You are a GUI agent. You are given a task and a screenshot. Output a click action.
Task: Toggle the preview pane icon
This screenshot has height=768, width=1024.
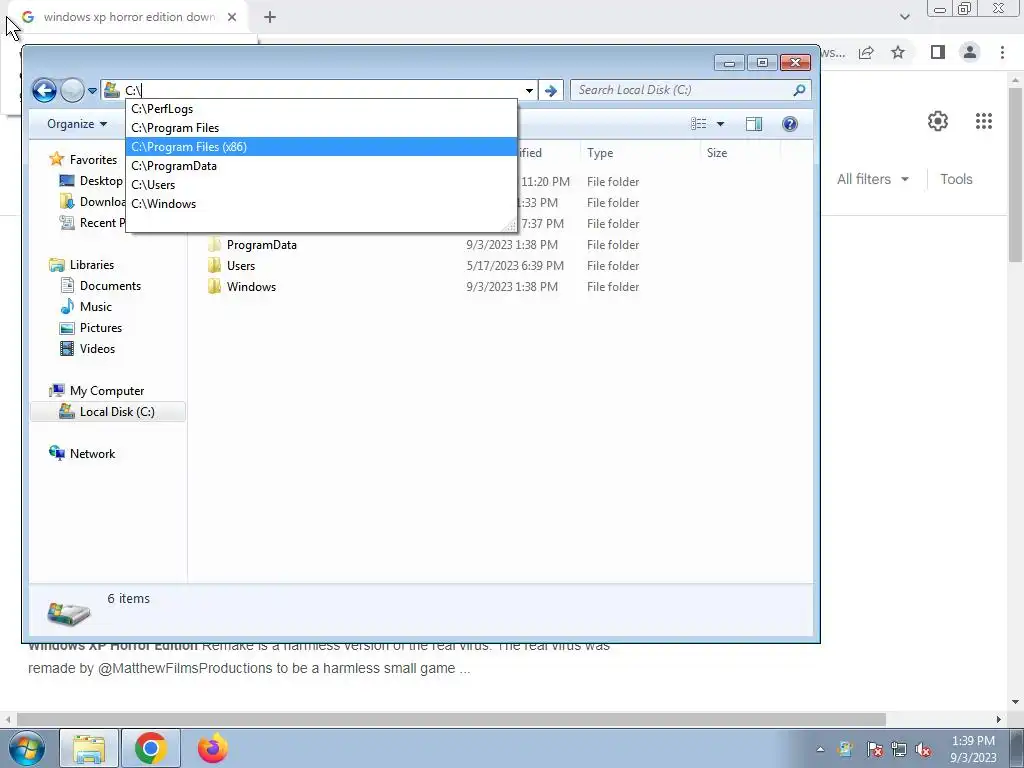(754, 123)
